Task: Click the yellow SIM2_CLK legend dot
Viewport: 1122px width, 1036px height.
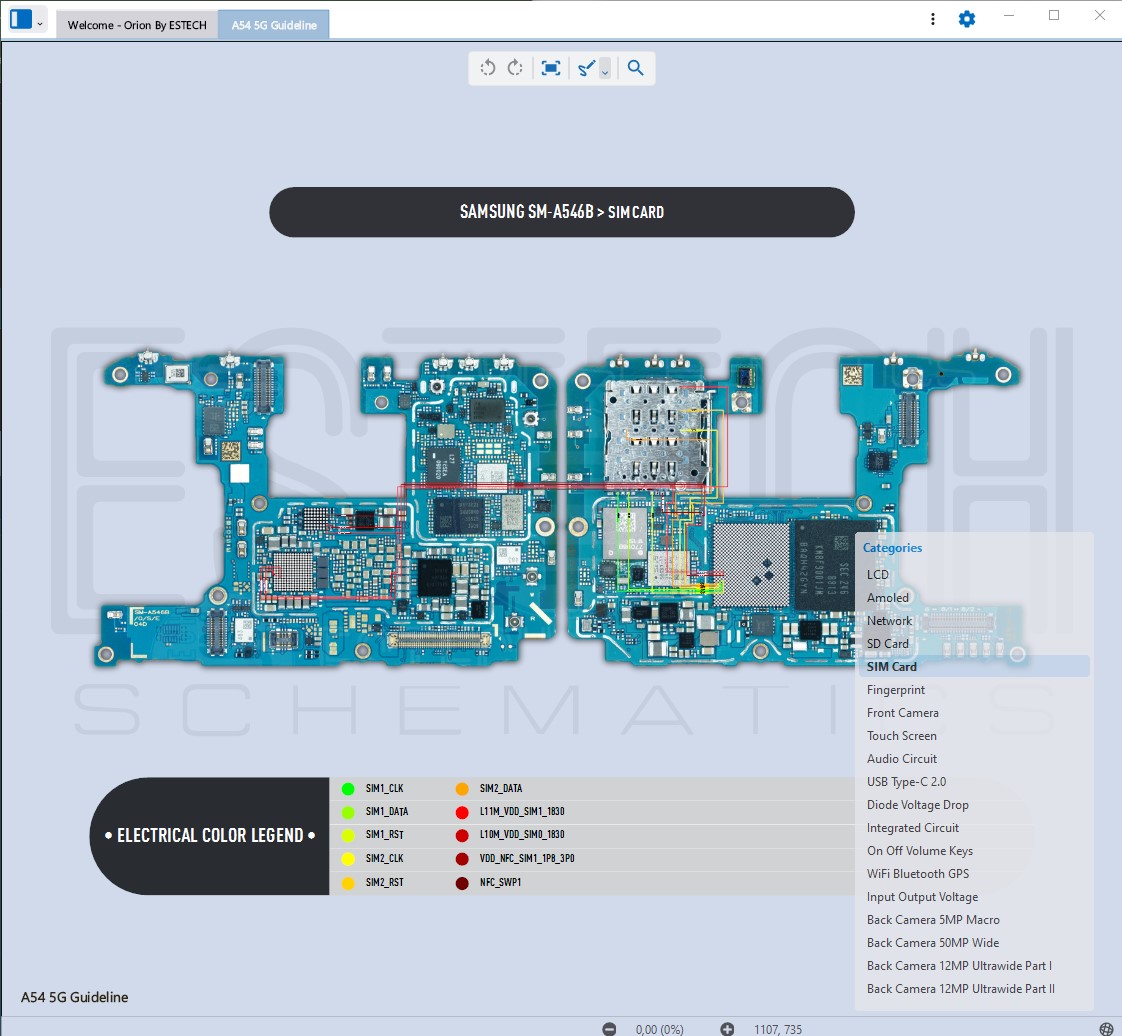Action: [x=348, y=859]
